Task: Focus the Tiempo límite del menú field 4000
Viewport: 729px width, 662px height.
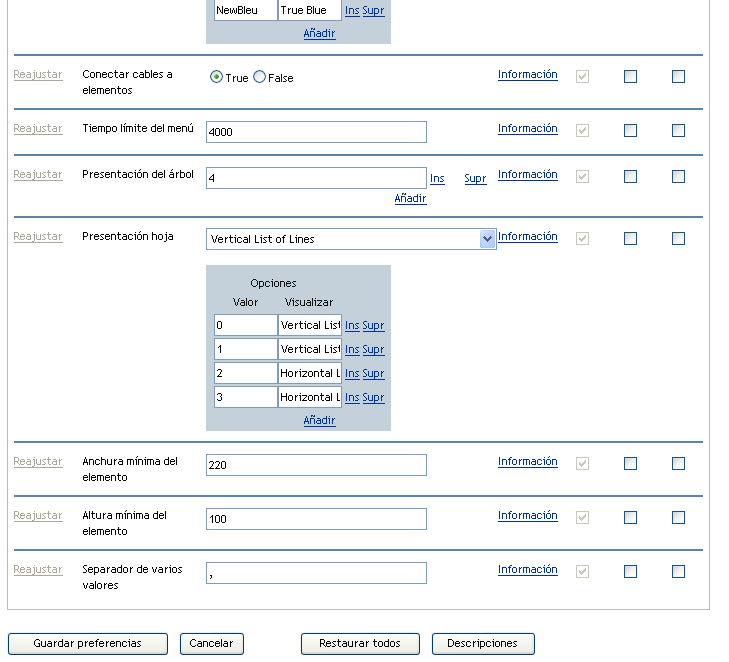Action: click(316, 132)
